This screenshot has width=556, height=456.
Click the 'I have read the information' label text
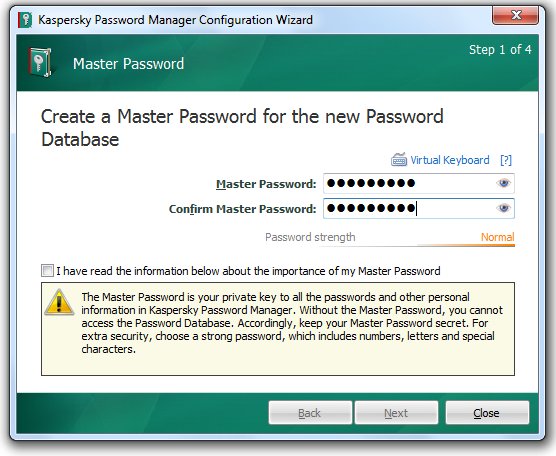click(x=248, y=271)
